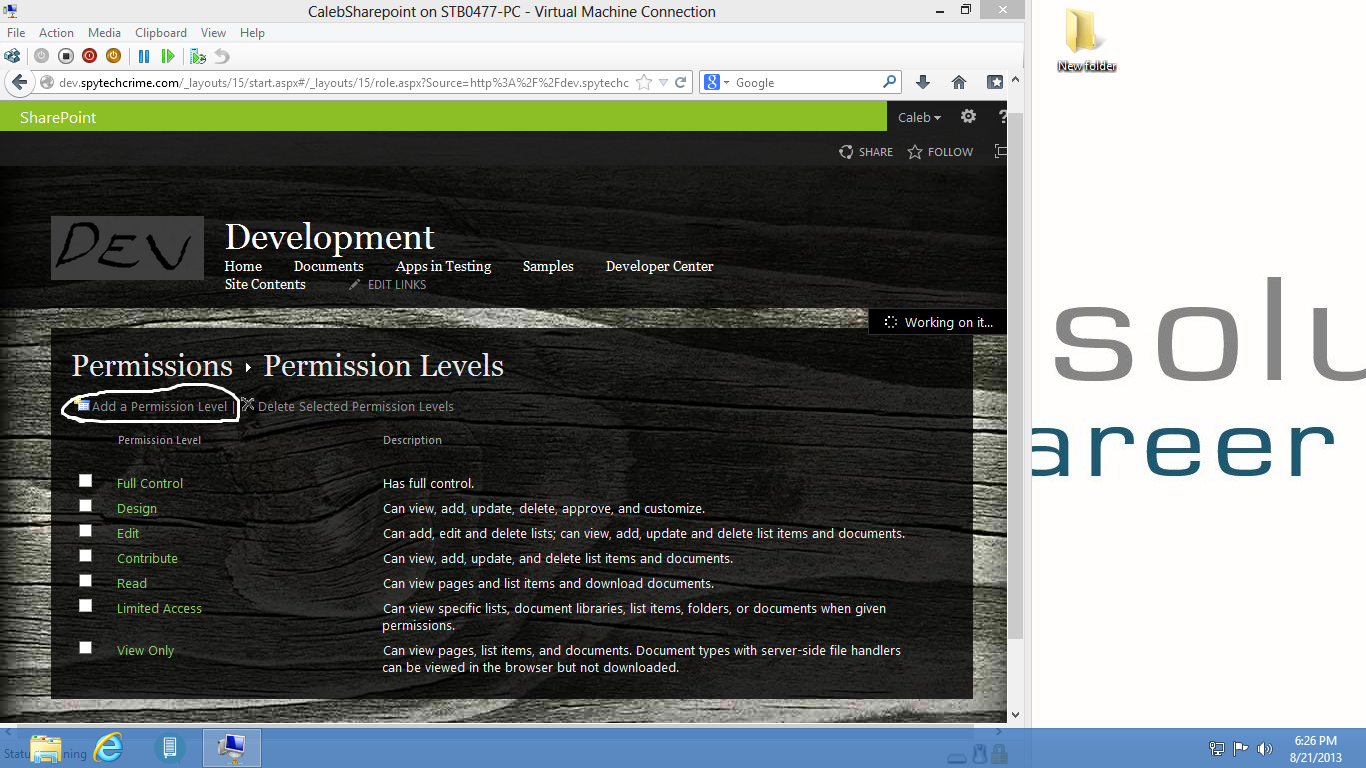Open the bookmarks list icon
Image resolution: width=1366 pixels, height=768 pixels.
tap(995, 82)
